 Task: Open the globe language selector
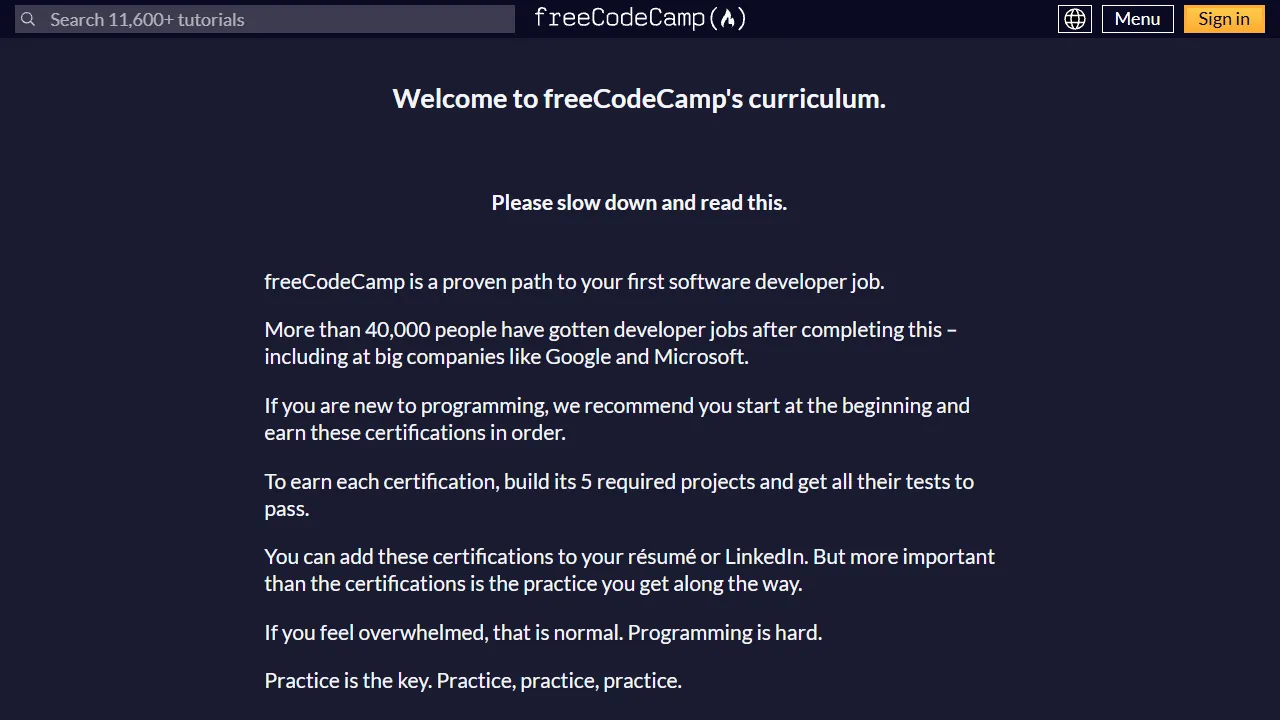pyautogui.click(x=1075, y=19)
